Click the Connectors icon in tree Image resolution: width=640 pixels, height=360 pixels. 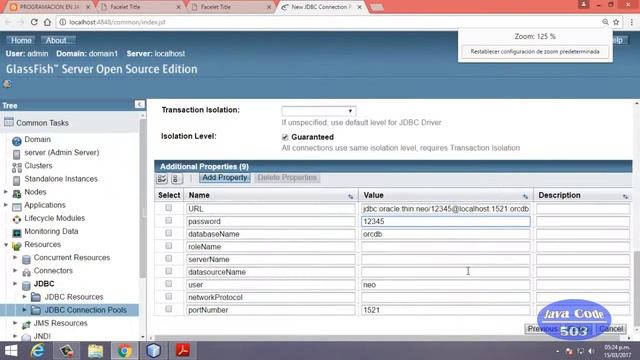pos(26,272)
